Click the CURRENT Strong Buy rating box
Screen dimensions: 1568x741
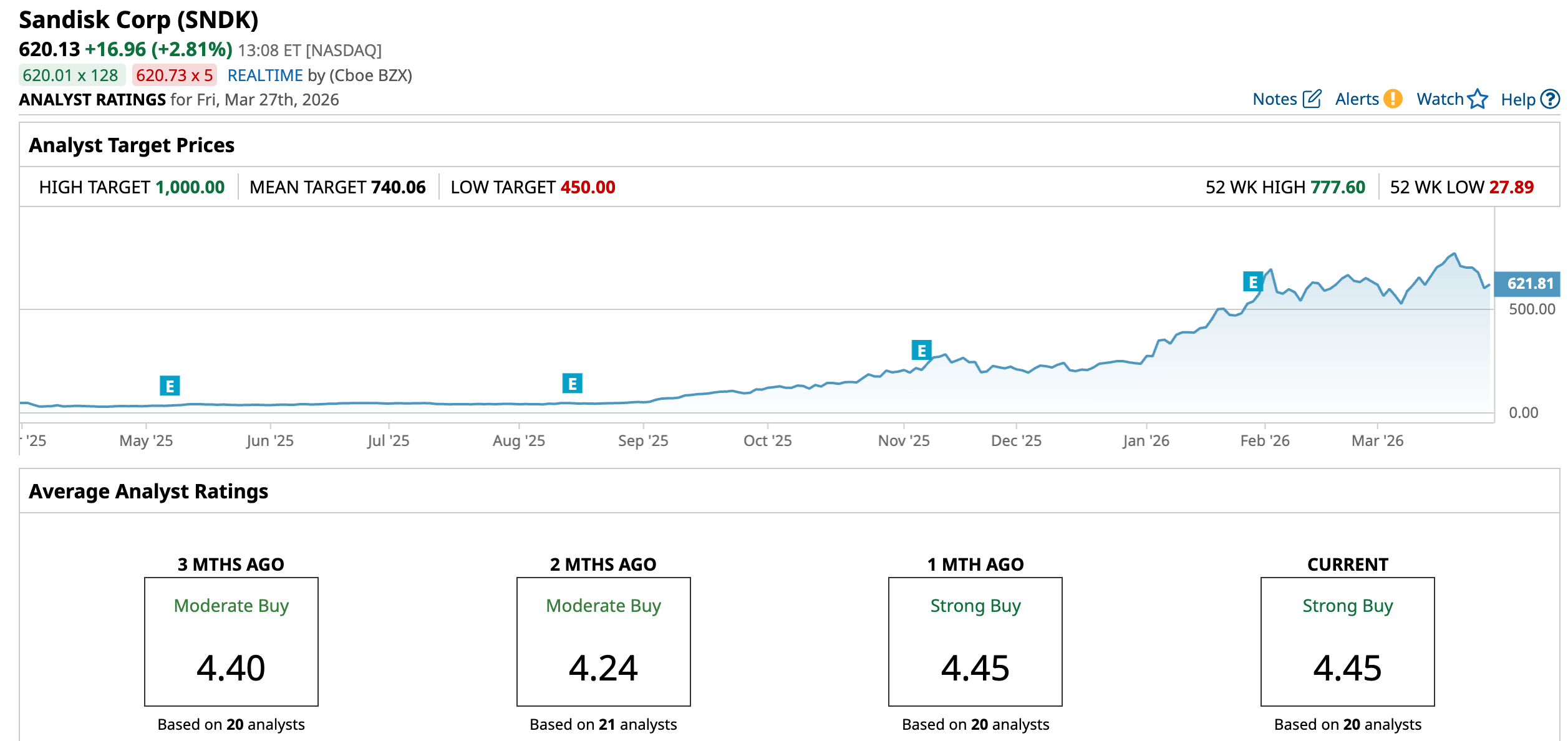tap(1347, 641)
